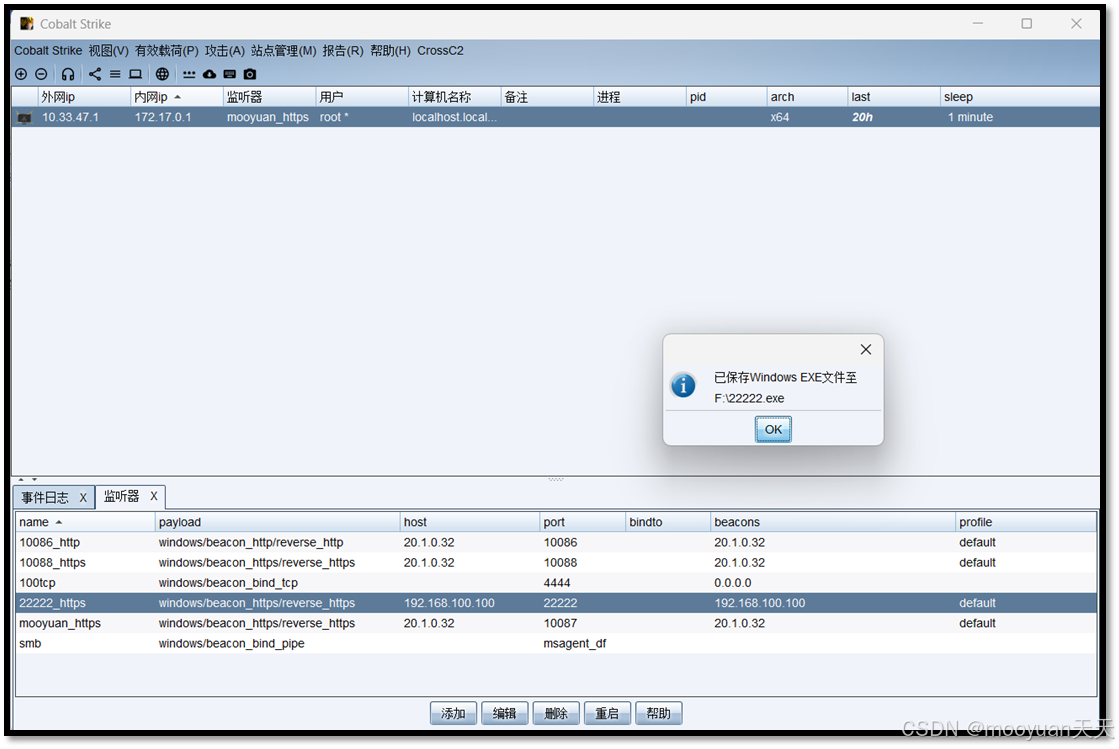This screenshot has height=749, width=1119.
Task: Click the beacon computer icon for 10.33.47.1
Action: click(25, 118)
